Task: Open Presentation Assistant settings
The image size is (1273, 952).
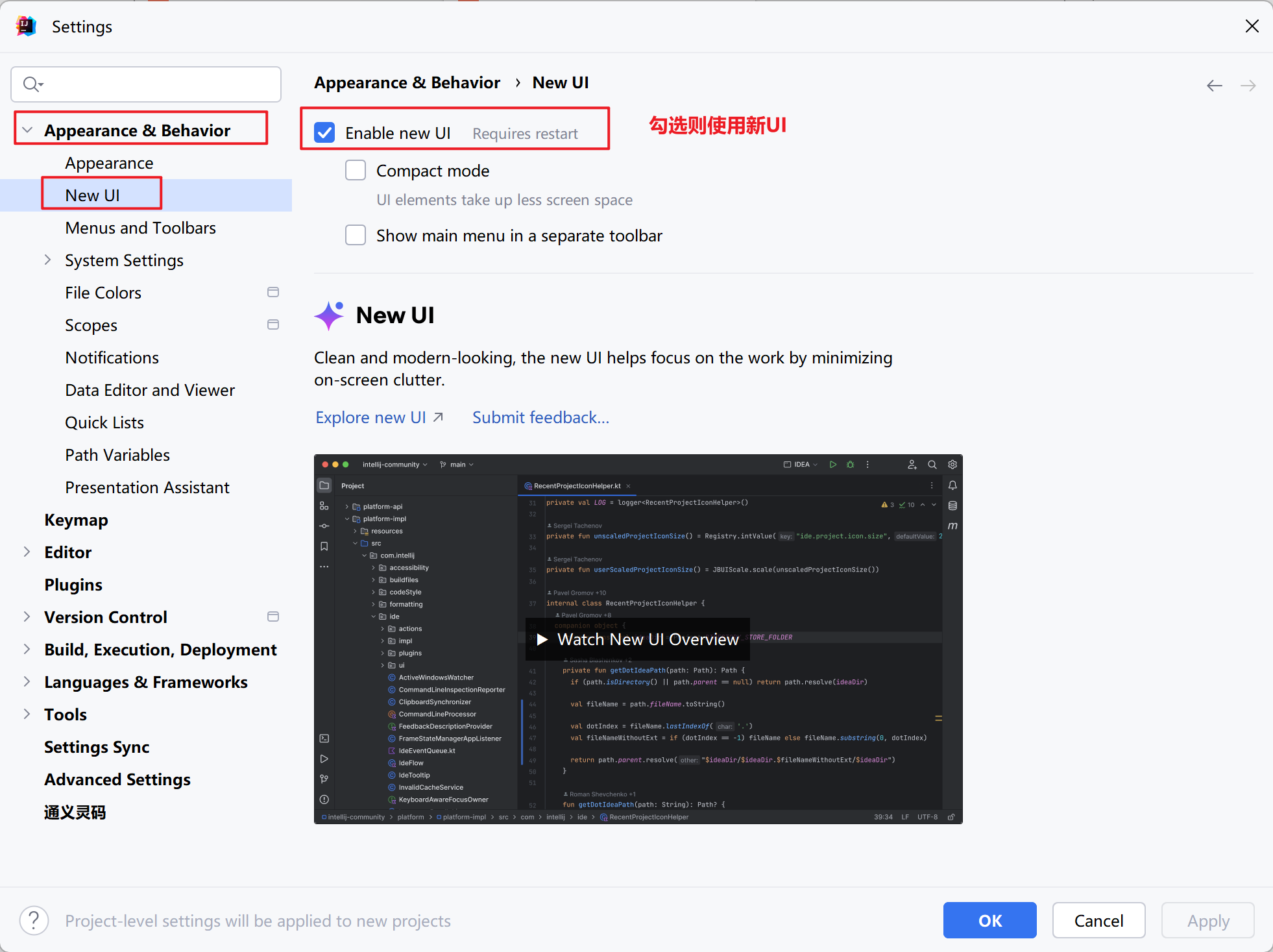Action: (147, 487)
